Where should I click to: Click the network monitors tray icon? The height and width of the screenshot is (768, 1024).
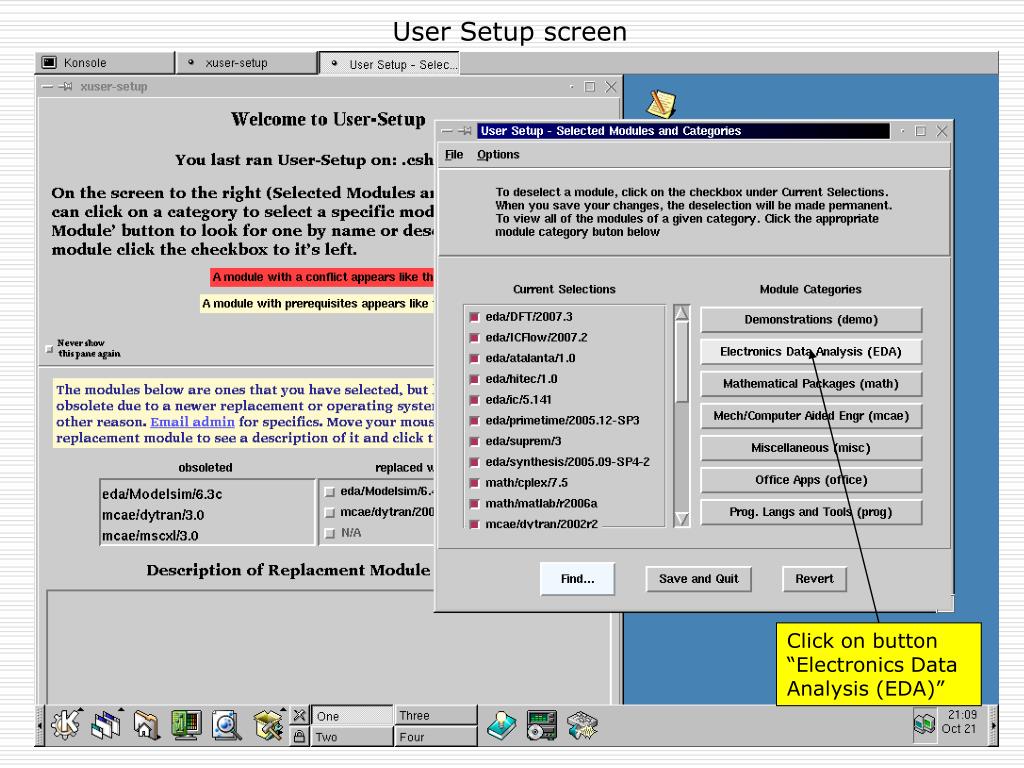click(924, 724)
